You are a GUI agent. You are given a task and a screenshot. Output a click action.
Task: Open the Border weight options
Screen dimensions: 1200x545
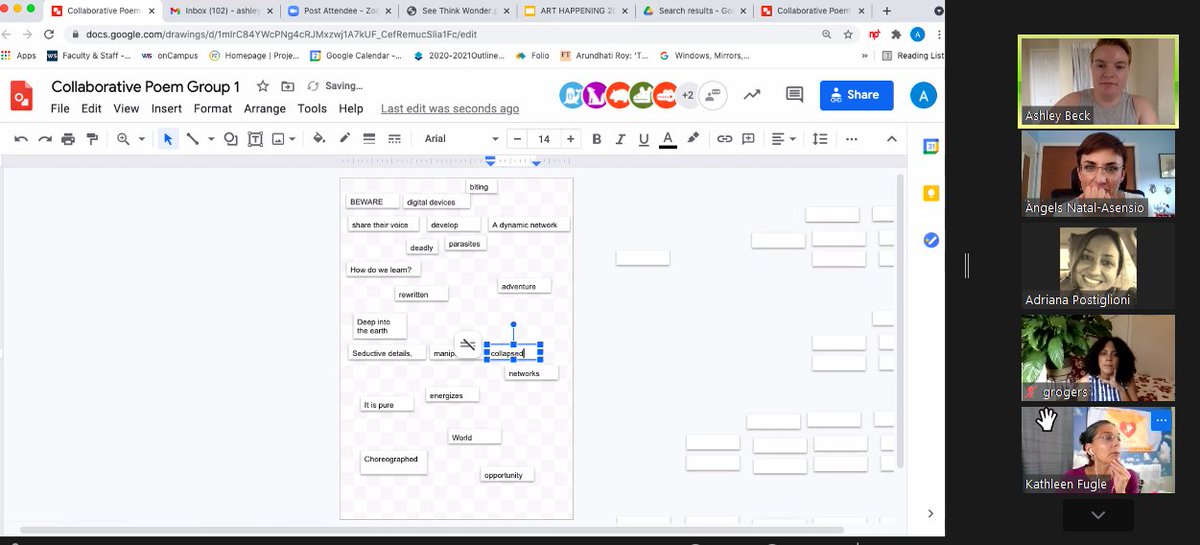pyautogui.click(x=369, y=139)
